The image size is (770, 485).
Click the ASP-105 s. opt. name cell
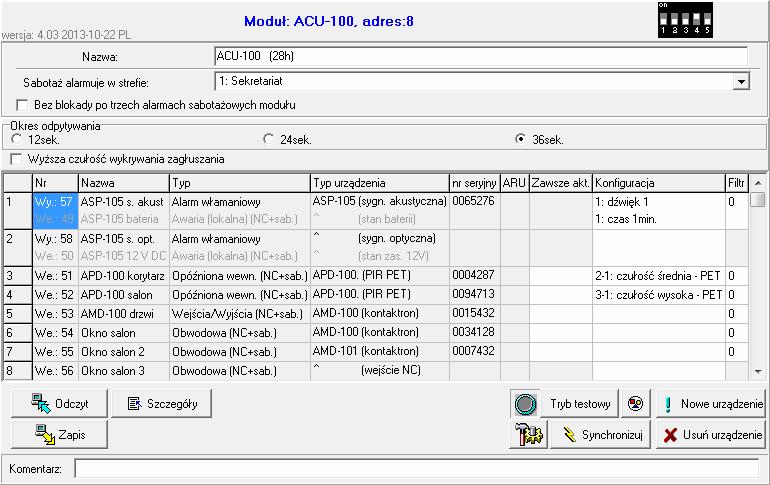[x=123, y=239]
